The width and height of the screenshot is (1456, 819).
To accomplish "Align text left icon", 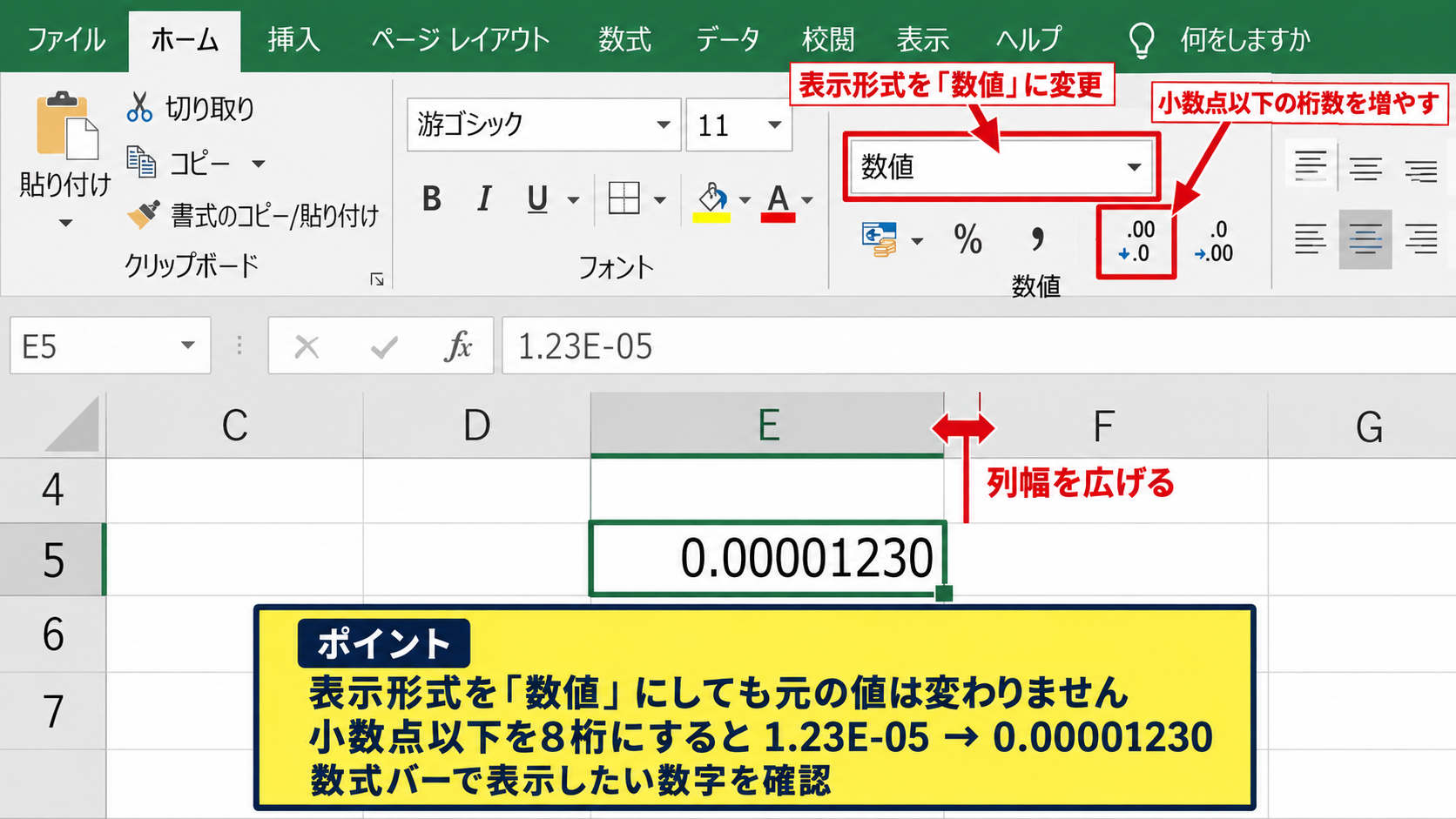I will tap(1310, 238).
